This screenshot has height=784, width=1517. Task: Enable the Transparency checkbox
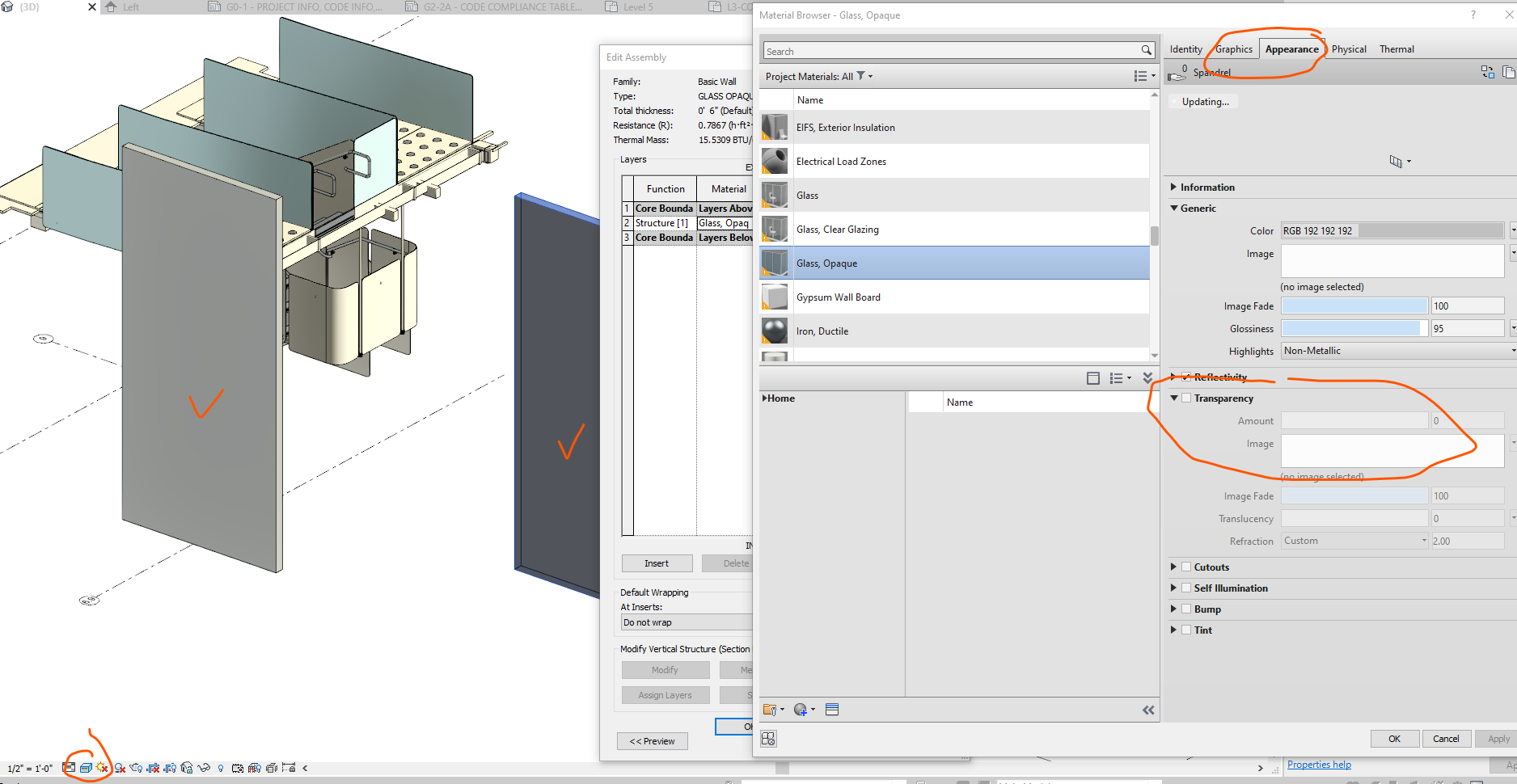pos(1186,398)
